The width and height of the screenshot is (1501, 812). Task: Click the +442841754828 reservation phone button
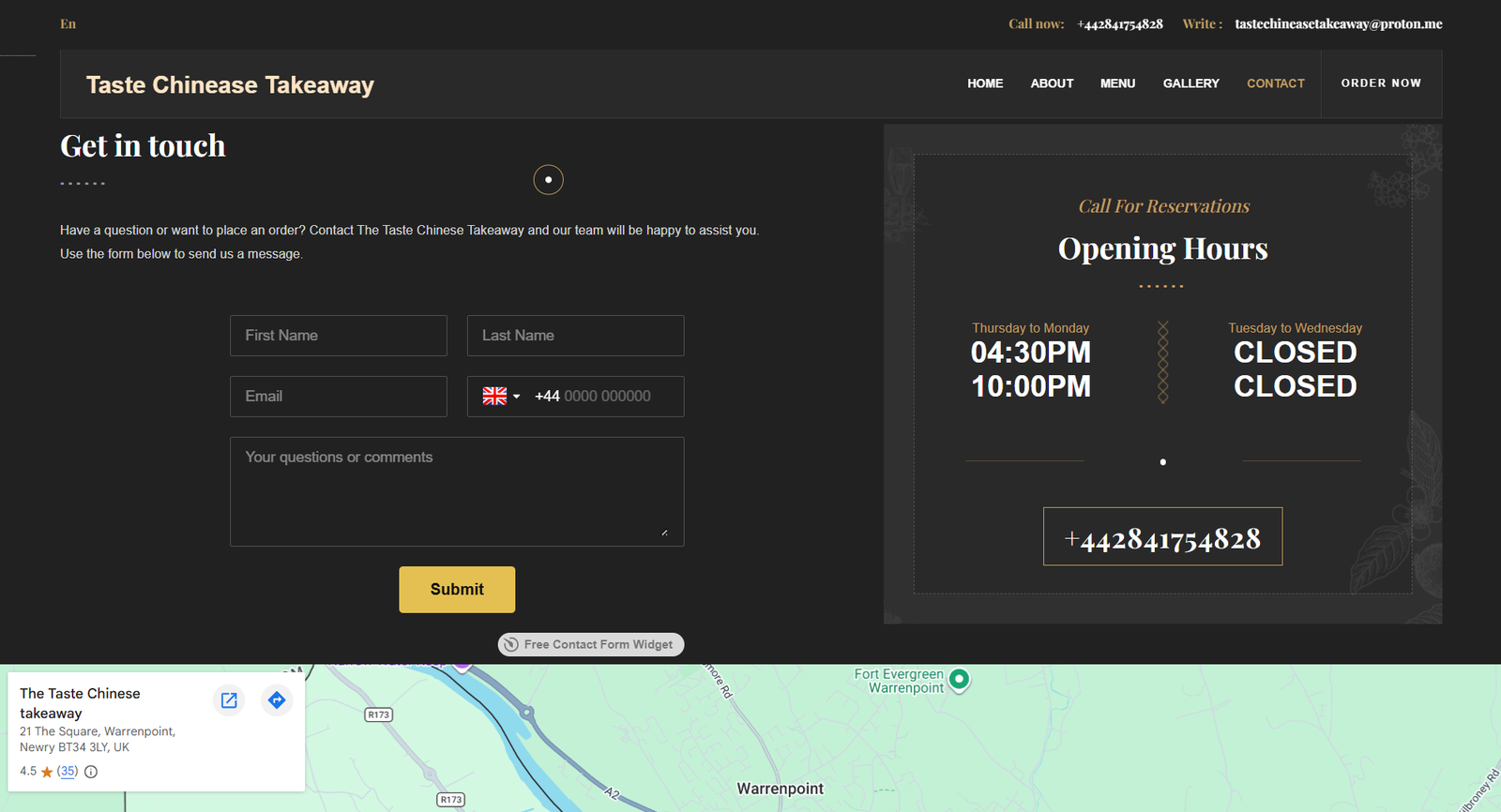1162,537
